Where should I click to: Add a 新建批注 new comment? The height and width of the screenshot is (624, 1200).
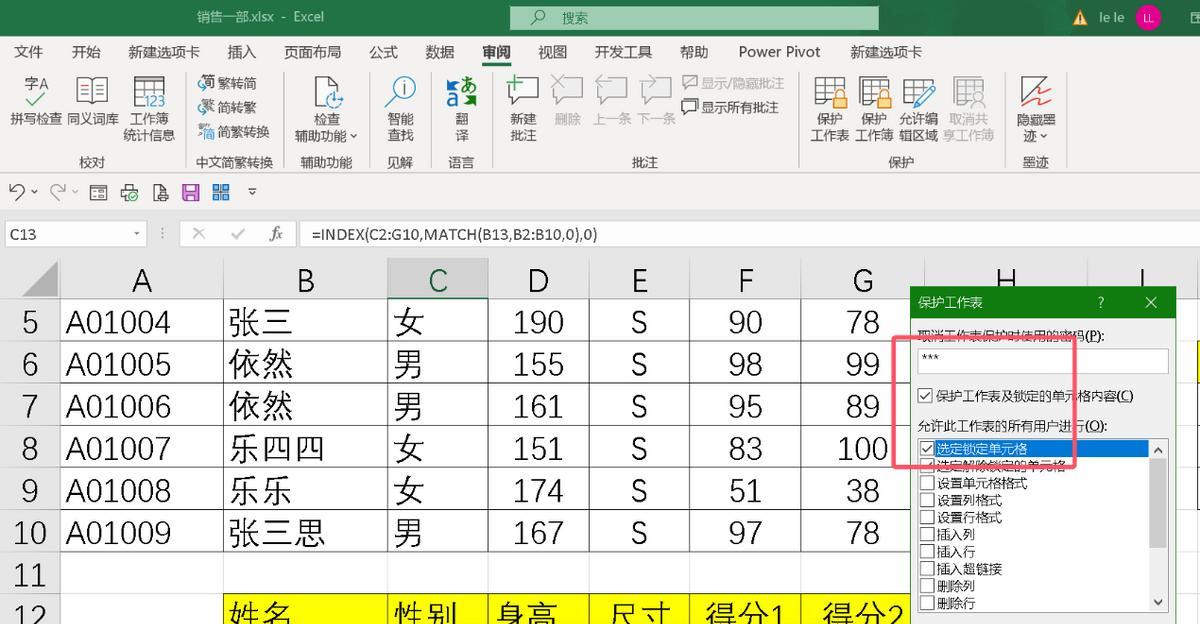(523, 108)
